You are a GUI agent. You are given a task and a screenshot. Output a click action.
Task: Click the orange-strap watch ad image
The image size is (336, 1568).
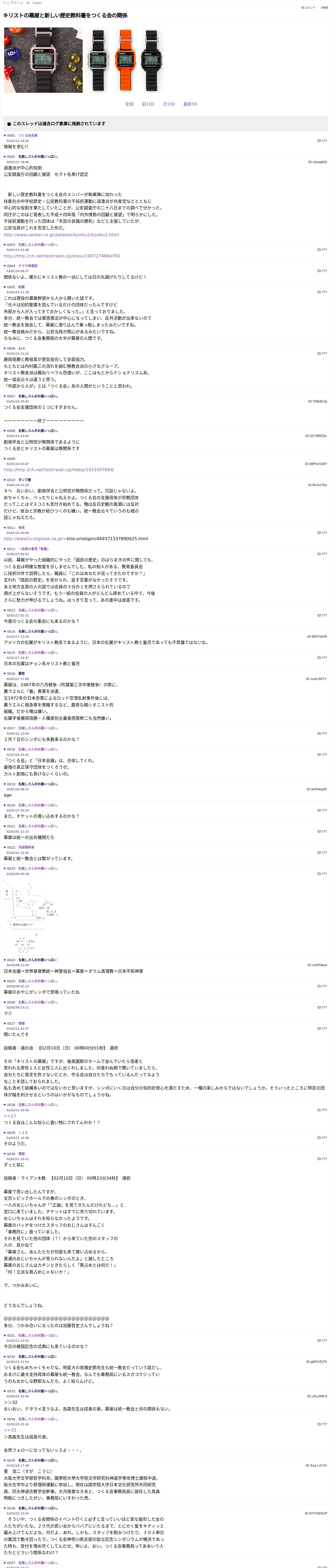click(125, 60)
